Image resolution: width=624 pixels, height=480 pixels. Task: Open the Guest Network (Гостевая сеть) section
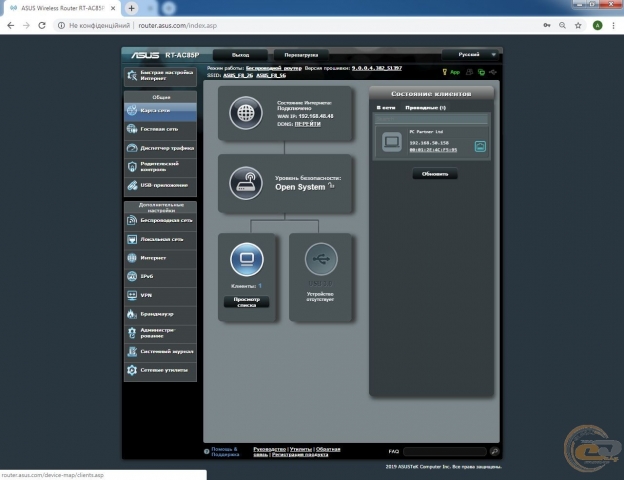[x=160, y=129]
